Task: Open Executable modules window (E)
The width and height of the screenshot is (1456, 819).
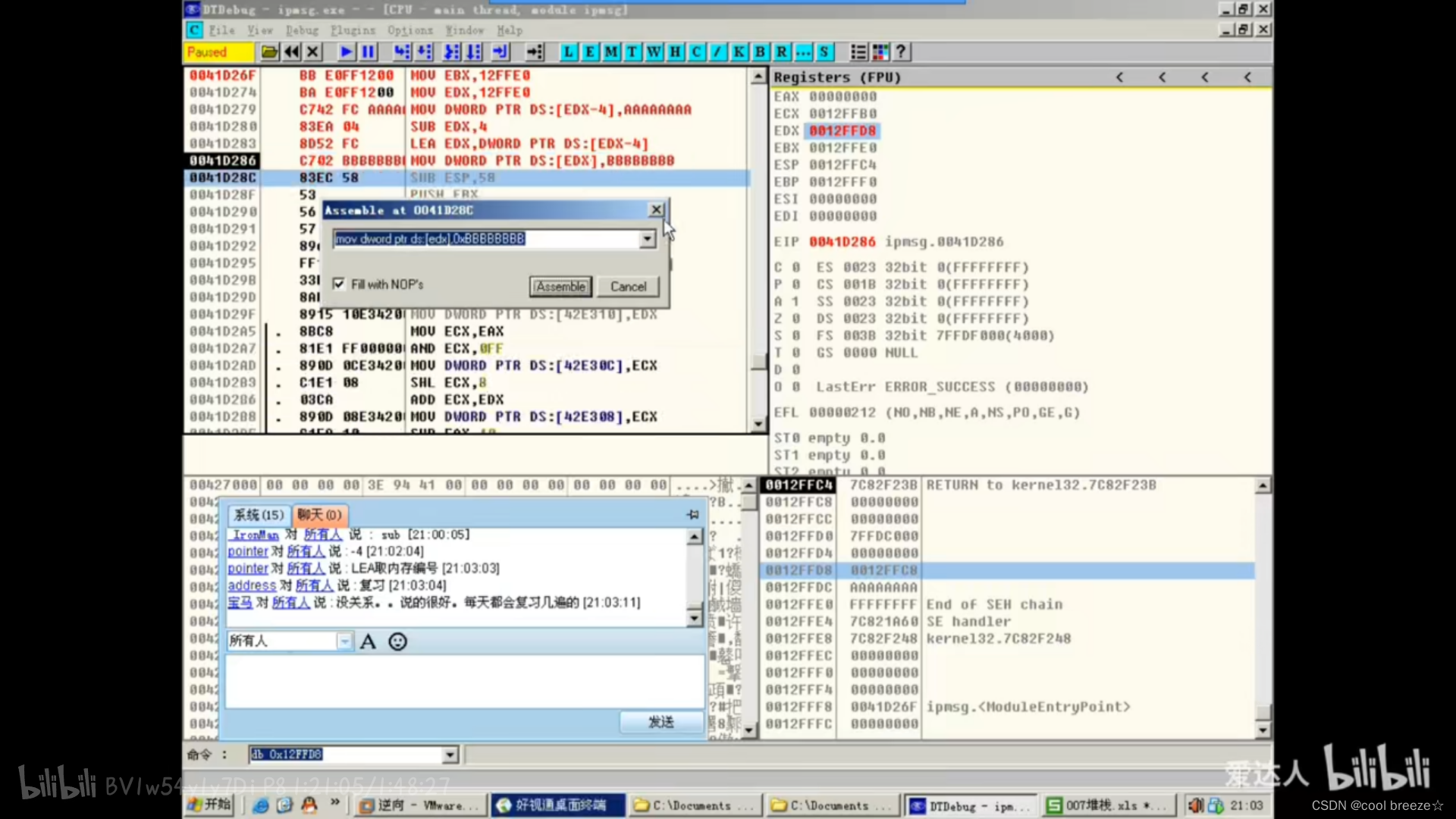Action: coord(589,52)
